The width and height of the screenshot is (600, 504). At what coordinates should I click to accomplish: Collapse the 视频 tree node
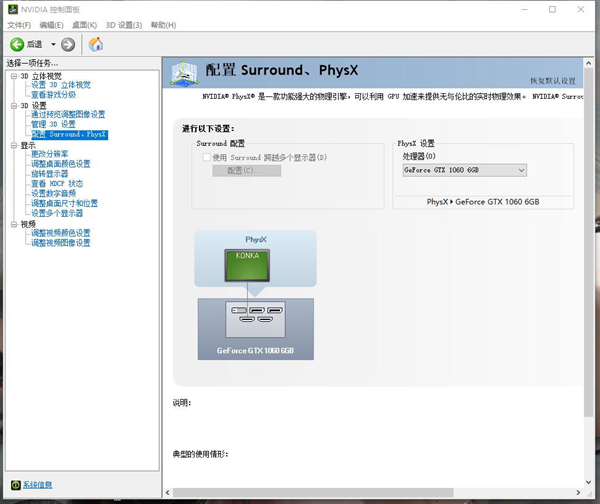click(x=14, y=224)
